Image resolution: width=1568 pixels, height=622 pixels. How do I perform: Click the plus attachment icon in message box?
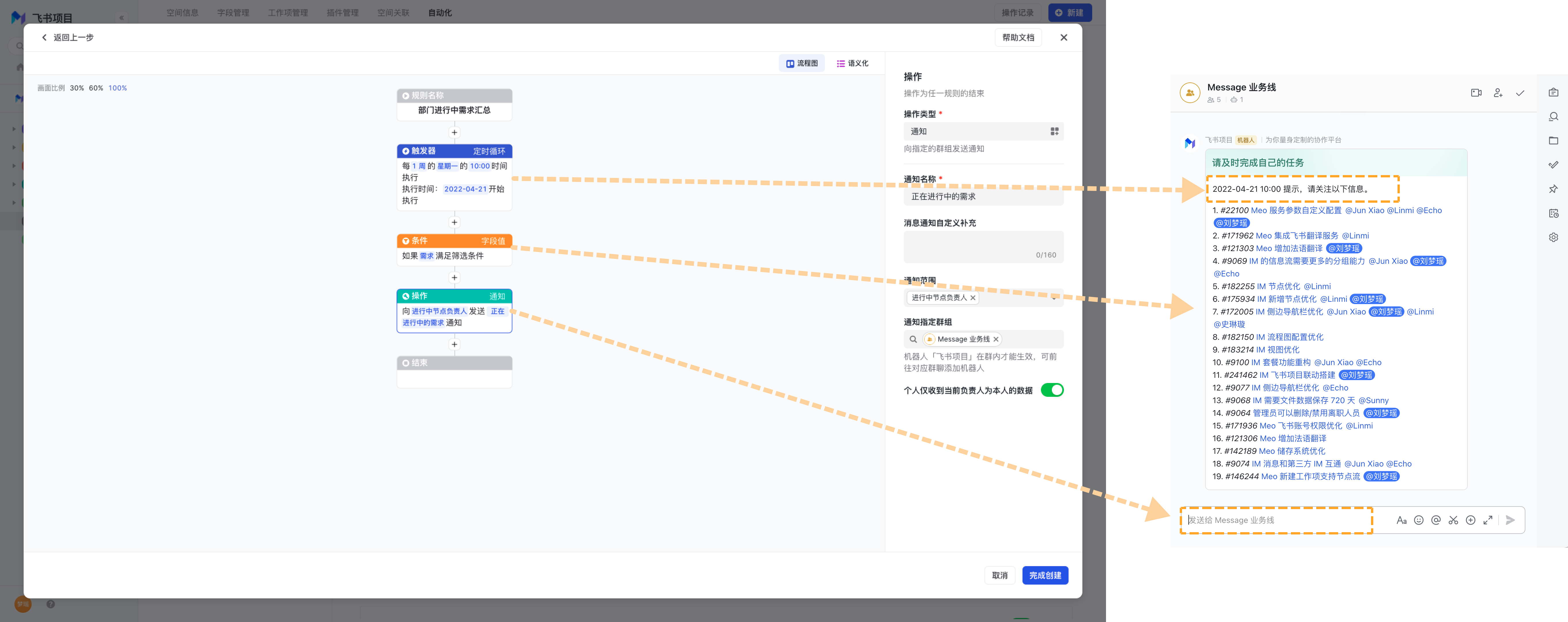pyautogui.click(x=1471, y=520)
